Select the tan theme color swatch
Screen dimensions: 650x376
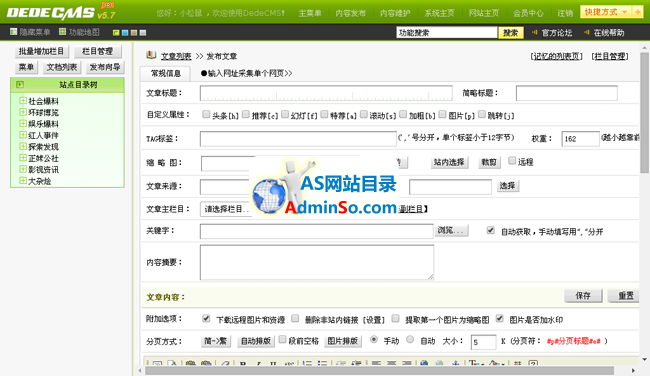(x=134, y=32)
